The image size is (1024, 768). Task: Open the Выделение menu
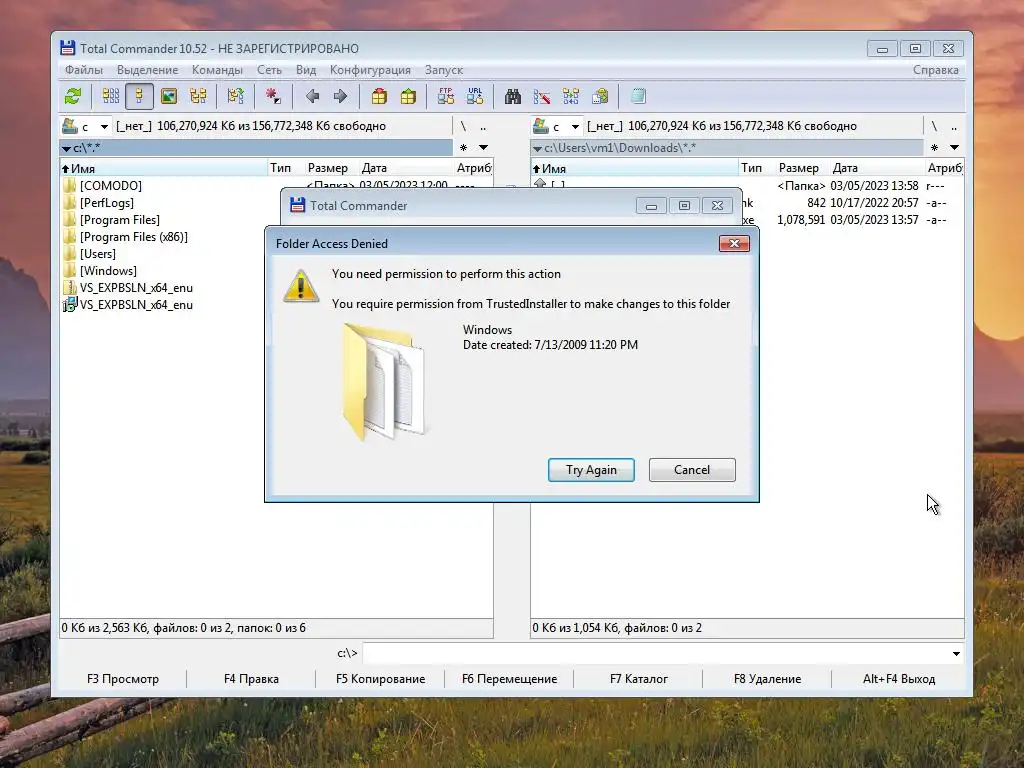[148, 70]
